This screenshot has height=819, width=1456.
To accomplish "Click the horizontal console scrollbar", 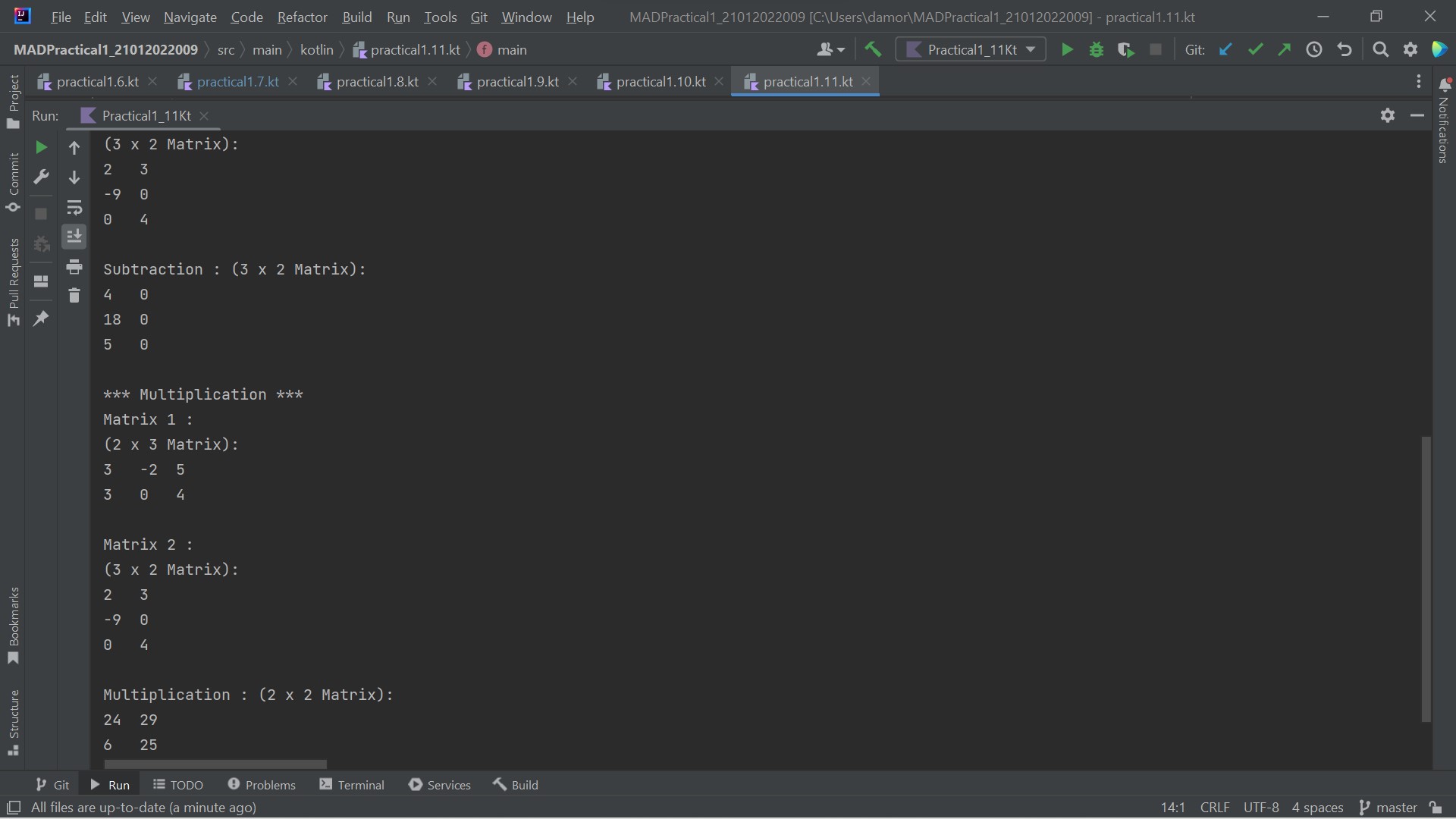I will click(x=215, y=764).
